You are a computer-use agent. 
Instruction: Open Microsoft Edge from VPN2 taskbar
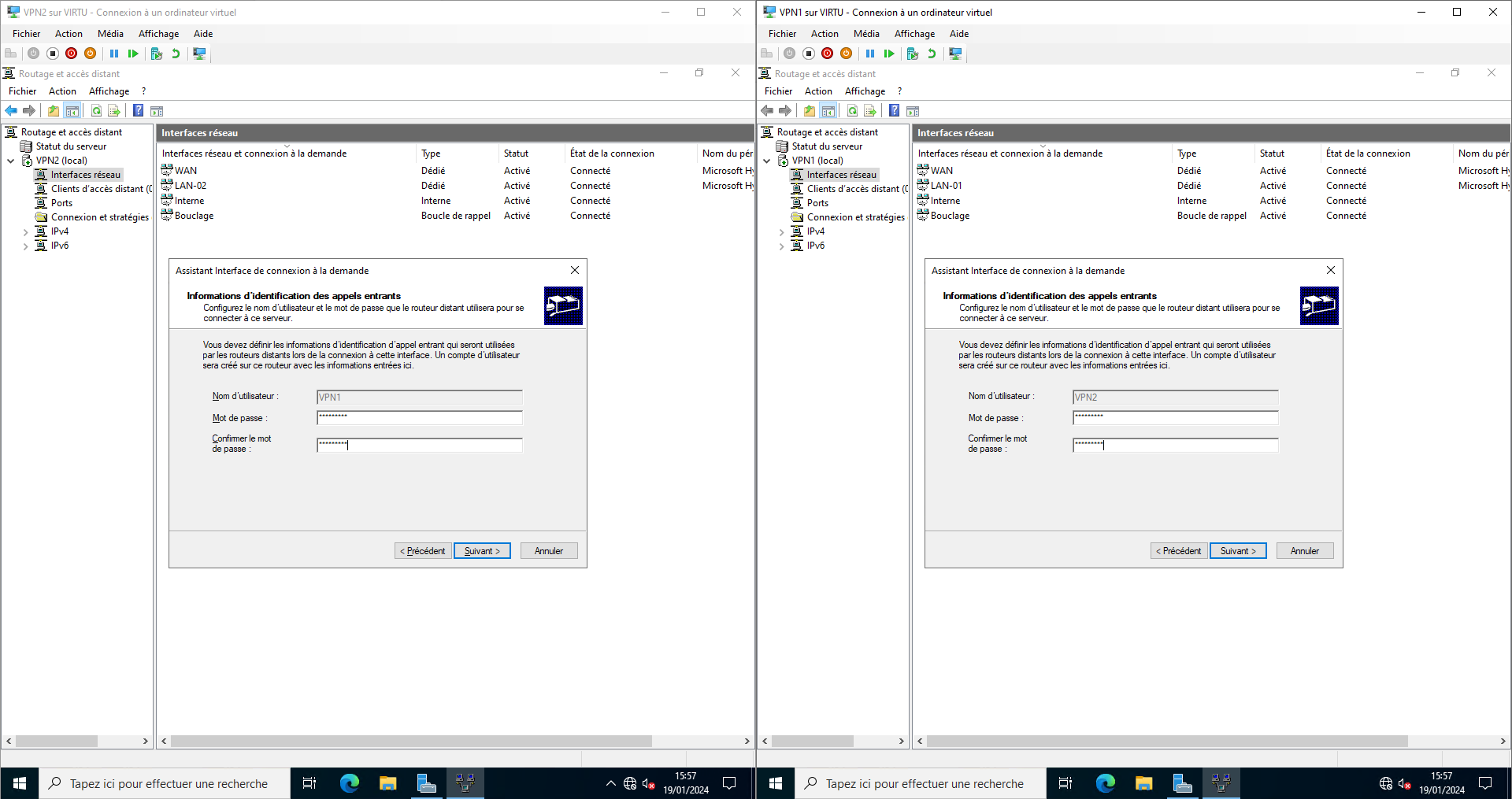[349, 783]
